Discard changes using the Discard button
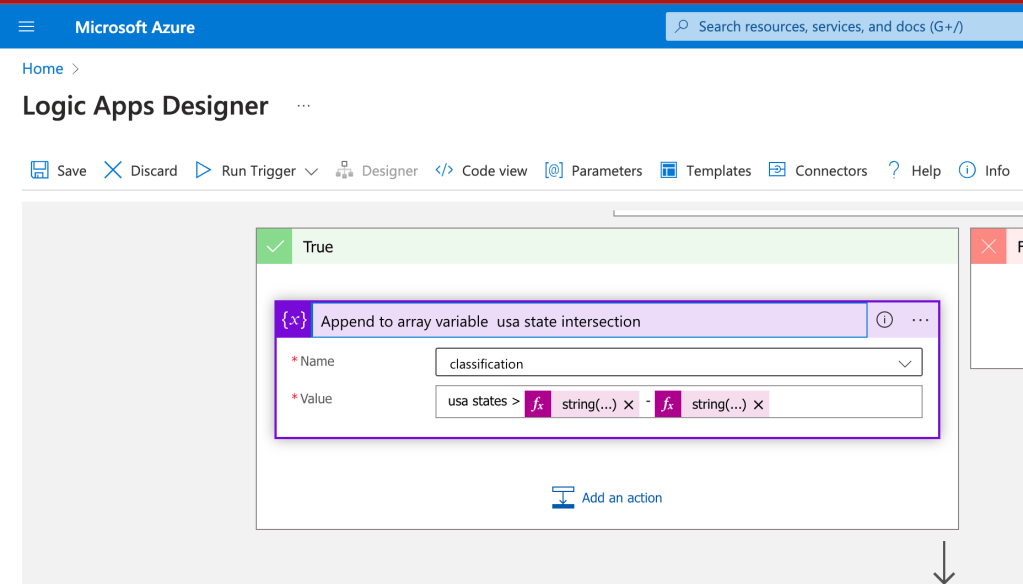The image size is (1023, 584). [x=140, y=170]
